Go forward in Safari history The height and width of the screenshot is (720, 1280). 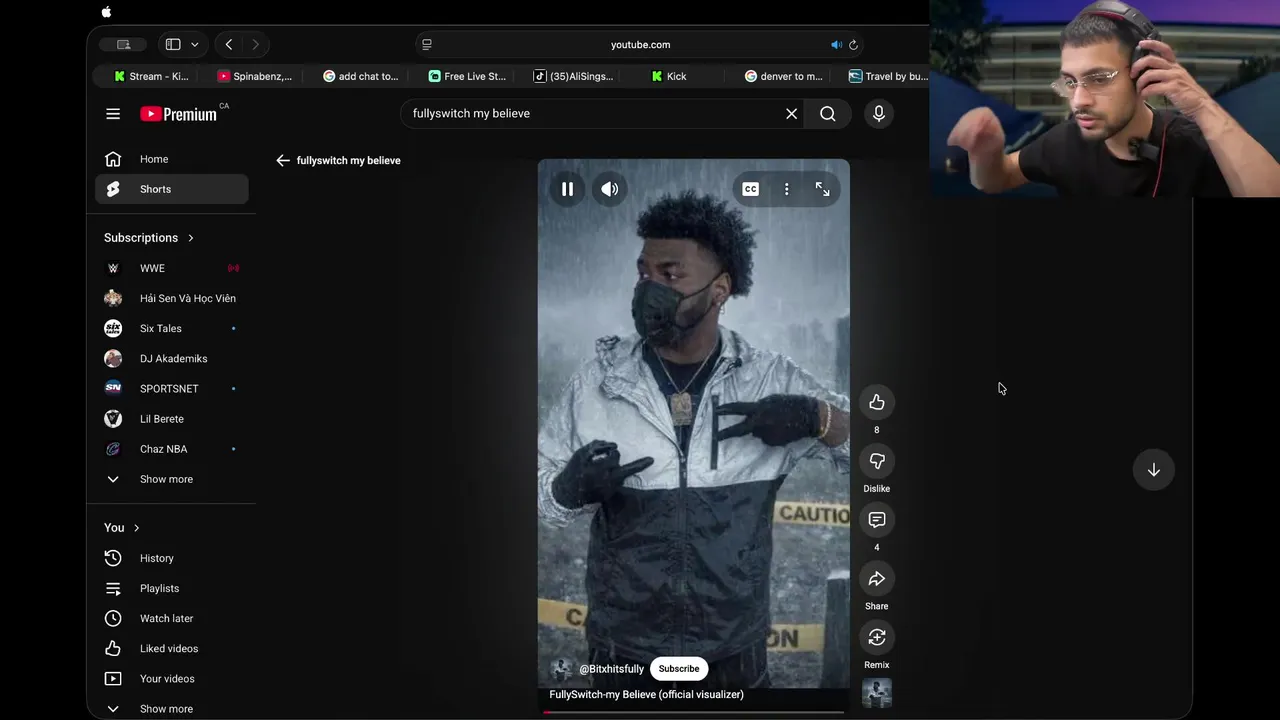pyautogui.click(x=256, y=44)
